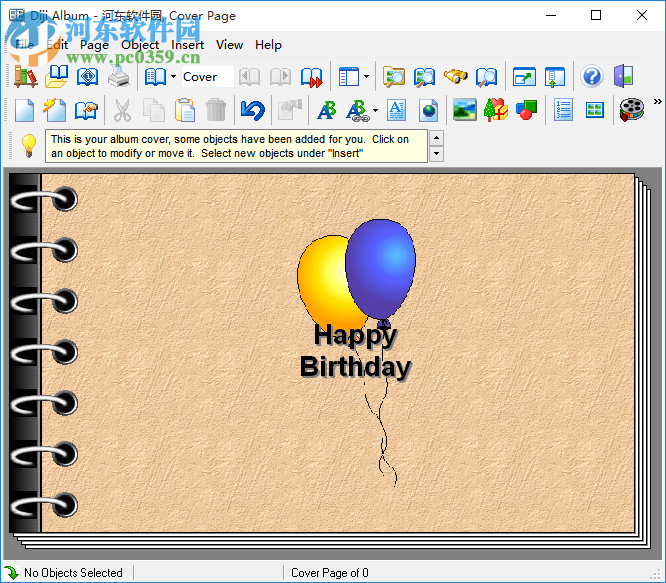Expand the linked text dropdown arrow
Screen dimensions: 666x583
[375, 110]
